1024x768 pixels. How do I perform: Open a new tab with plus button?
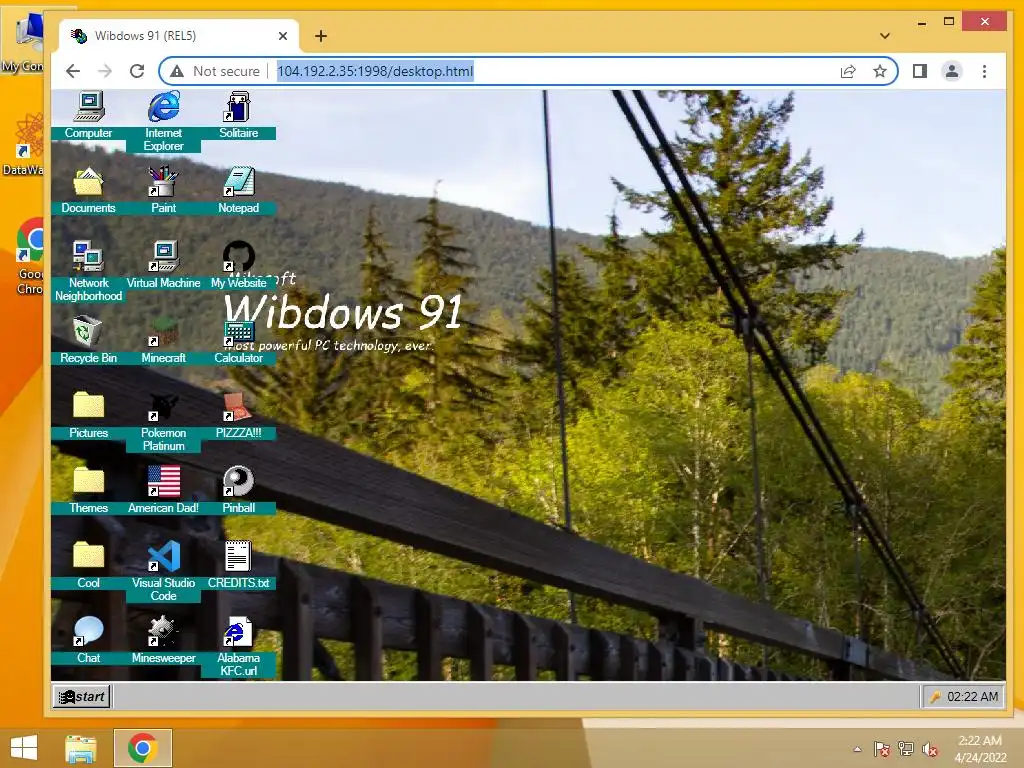pyautogui.click(x=321, y=36)
